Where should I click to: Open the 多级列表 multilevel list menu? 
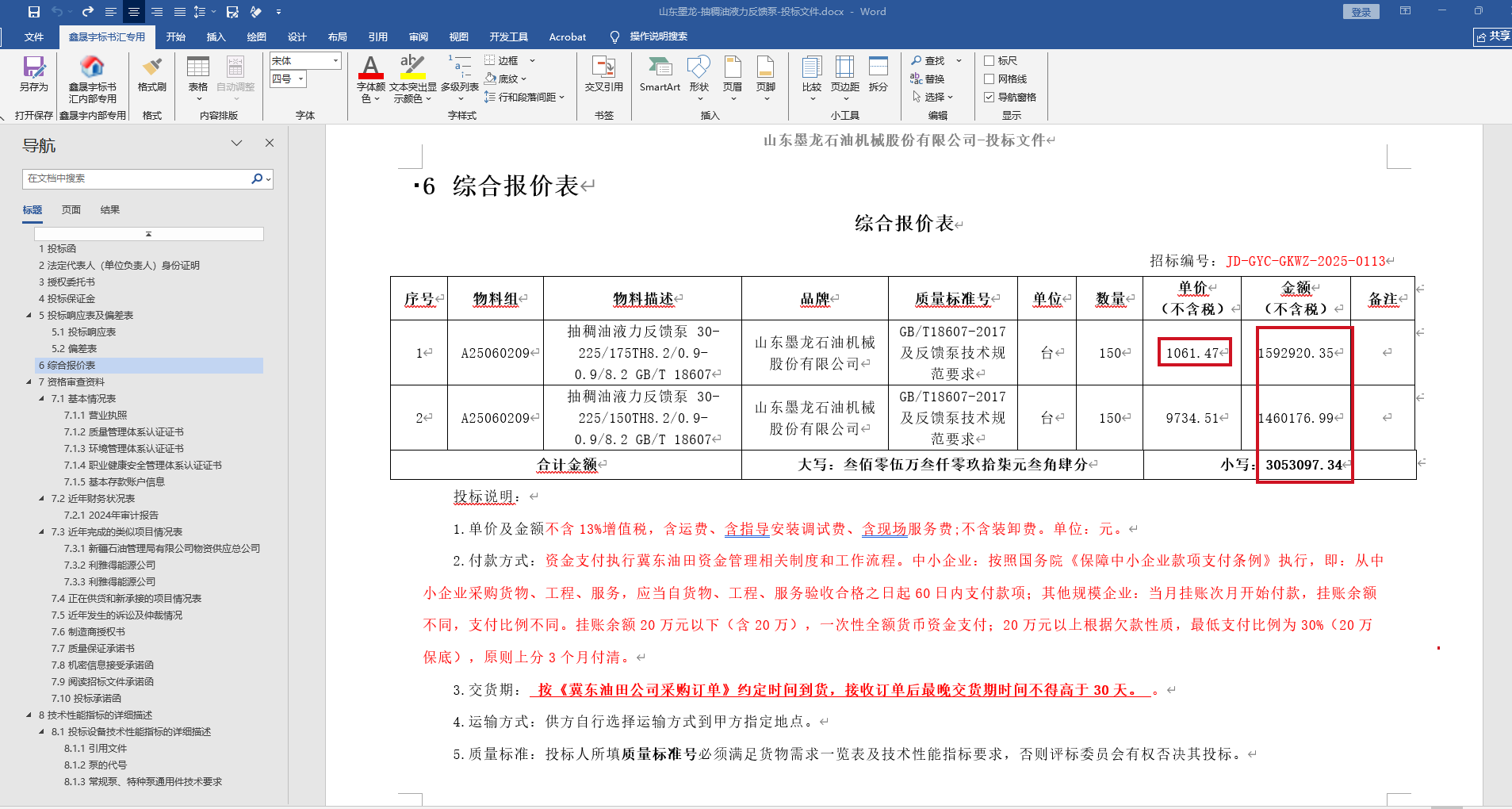pyautogui.click(x=460, y=79)
